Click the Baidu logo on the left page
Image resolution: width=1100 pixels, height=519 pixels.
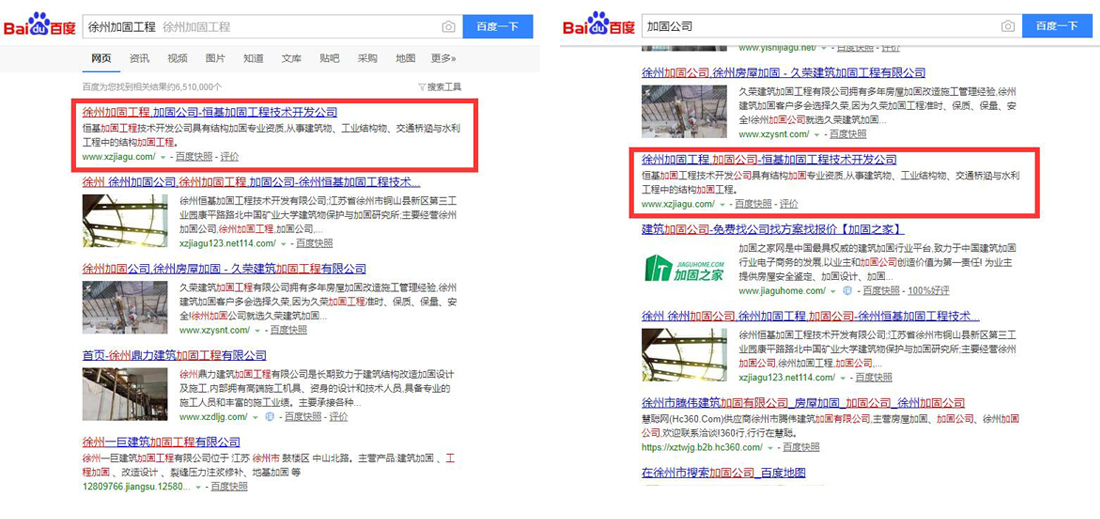(38, 25)
